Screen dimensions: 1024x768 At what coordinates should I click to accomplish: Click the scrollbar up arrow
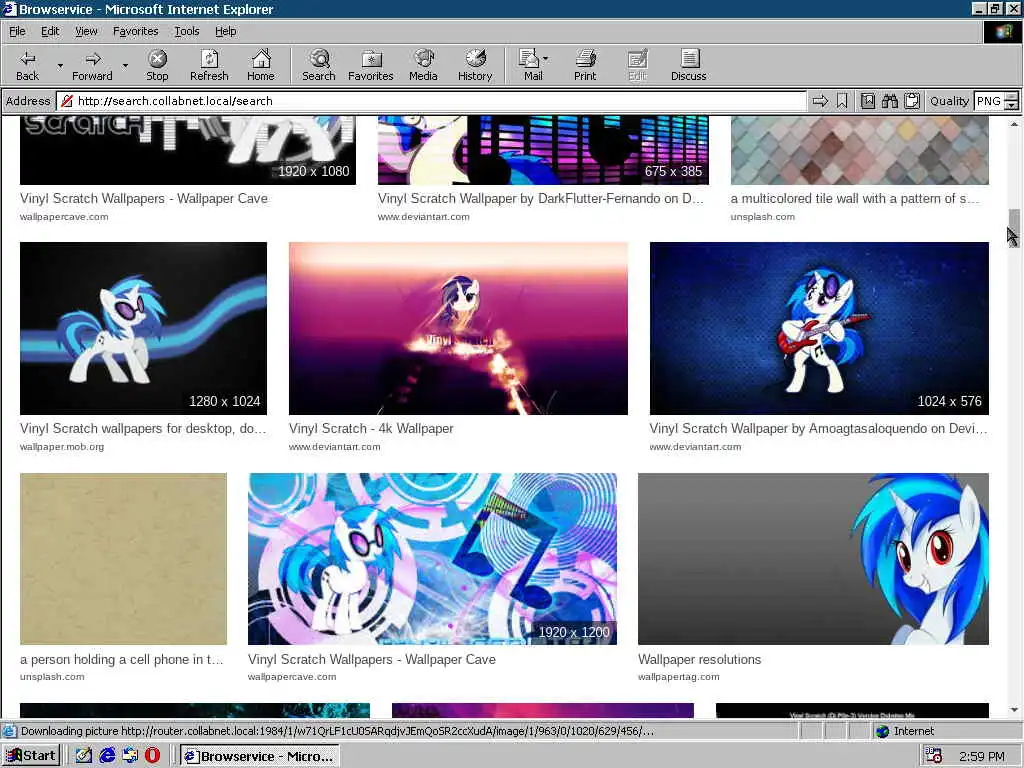point(1014,123)
